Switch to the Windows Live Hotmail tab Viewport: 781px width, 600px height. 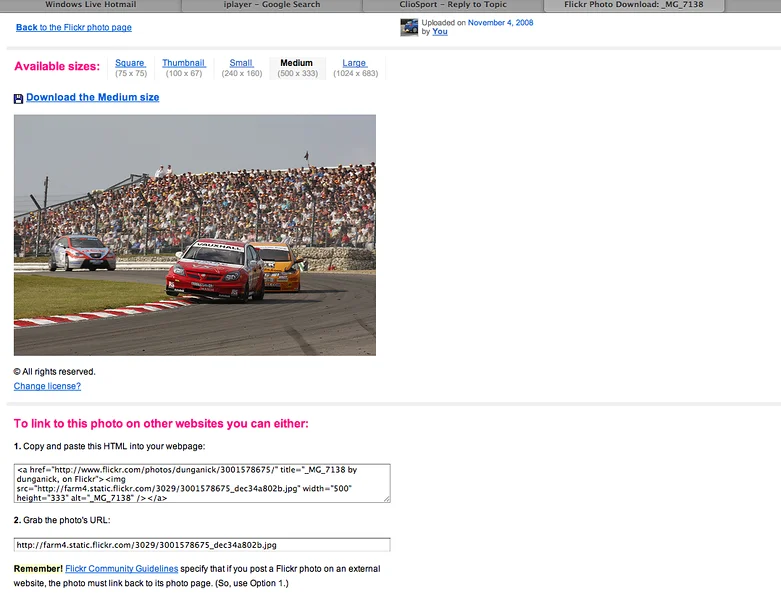(x=91, y=5)
